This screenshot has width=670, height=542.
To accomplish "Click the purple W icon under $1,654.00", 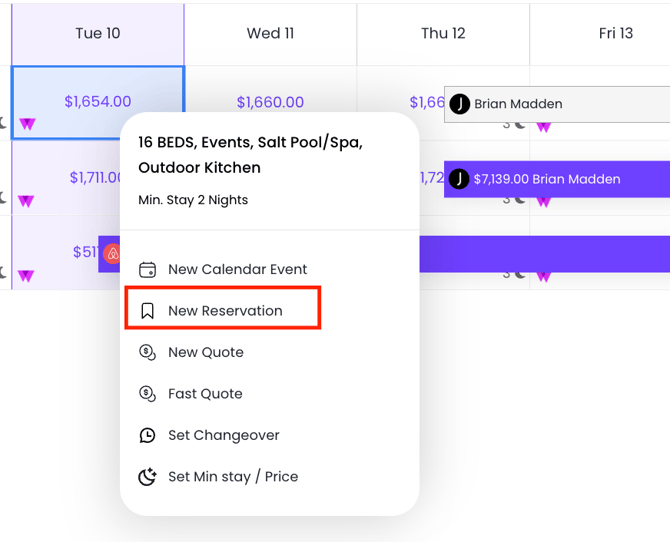I will 27,125.
